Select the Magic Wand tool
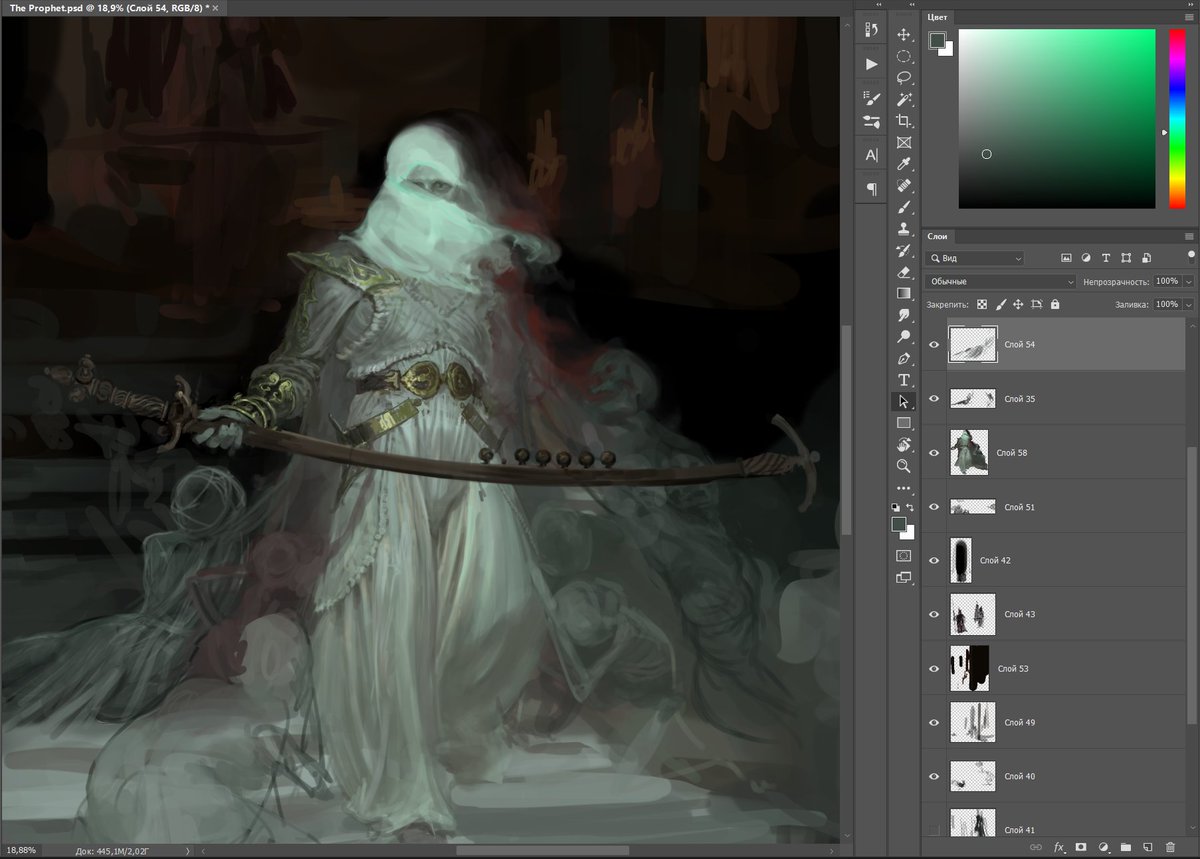 [904, 100]
